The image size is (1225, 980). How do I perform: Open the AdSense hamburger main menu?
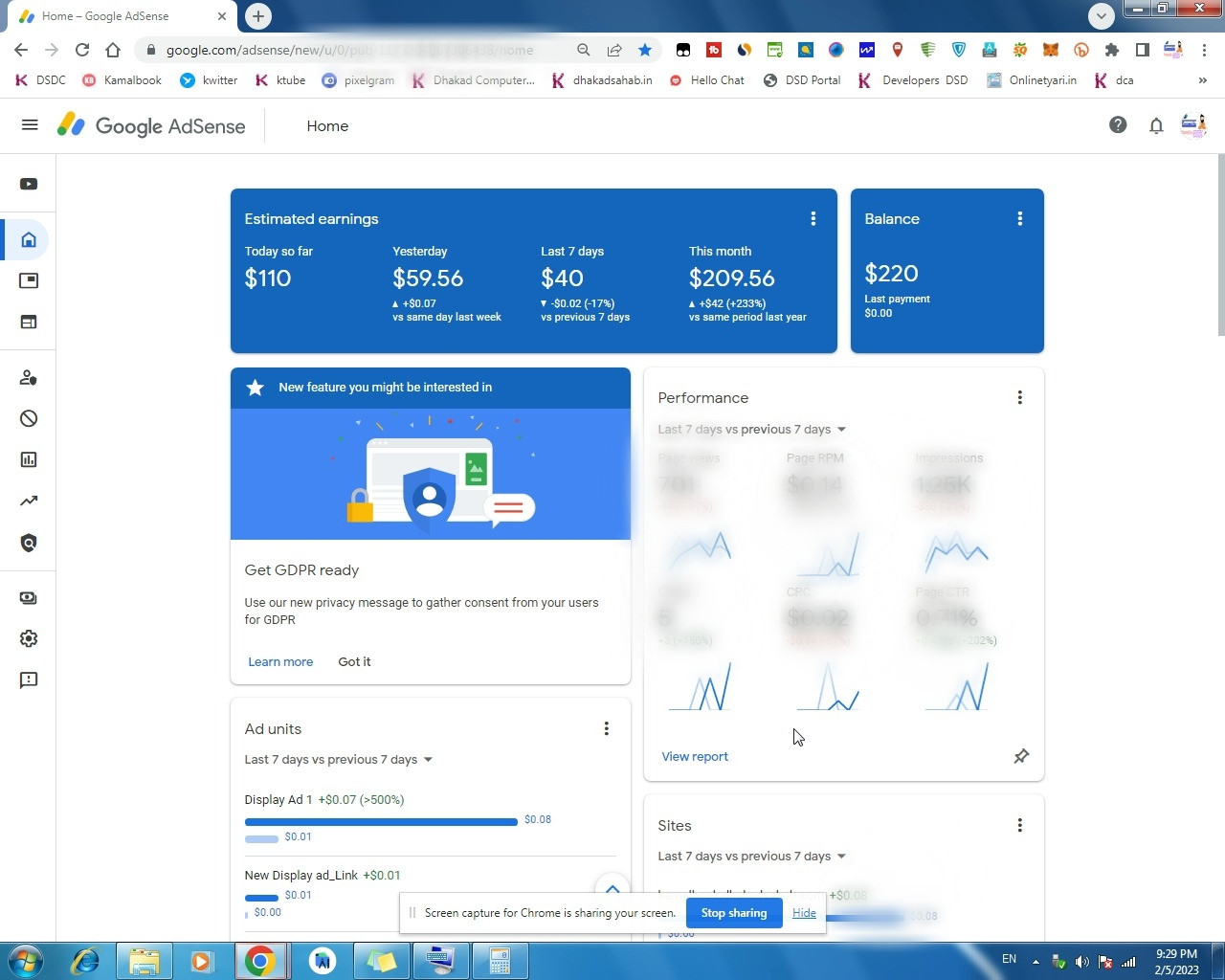(x=30, y=125)
